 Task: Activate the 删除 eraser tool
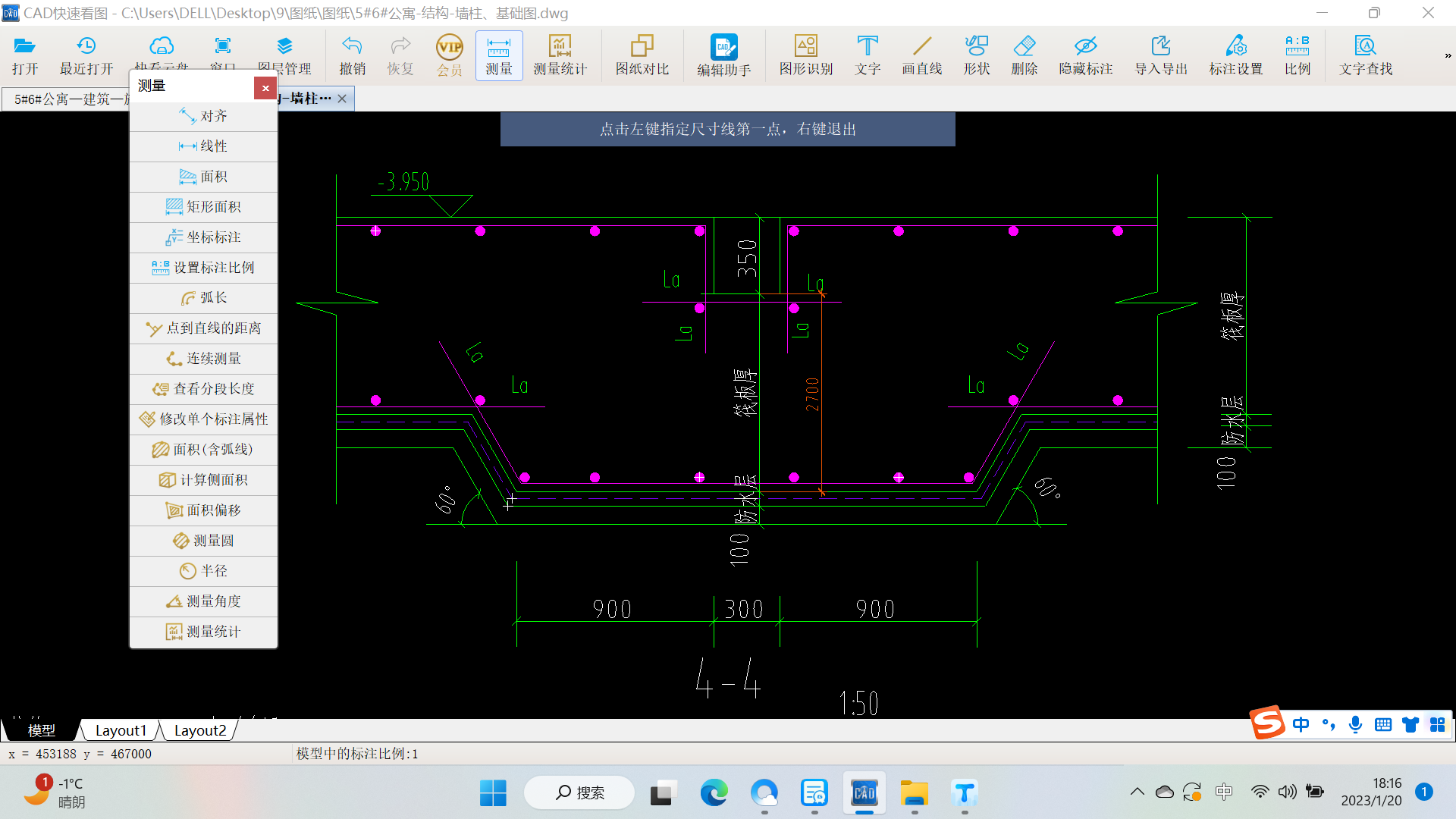(x=1025, y=56)
